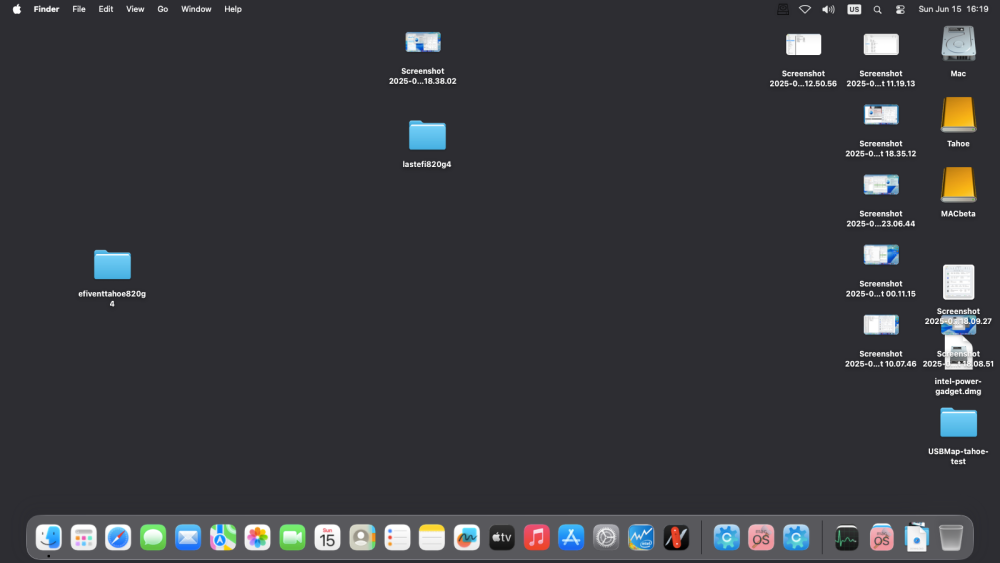Select Screenshot ending 18.38.02 thumbnail
Image resolution: width=1000 pixels, height=563 pixels.
[423, 42]
